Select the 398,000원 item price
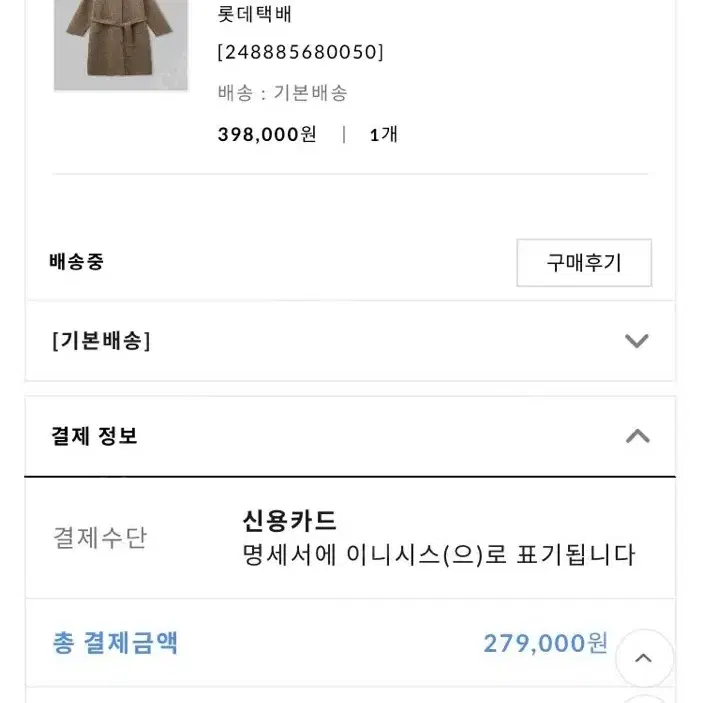The width and height of the screenshot is (703, 703). (x=267, y=134)
